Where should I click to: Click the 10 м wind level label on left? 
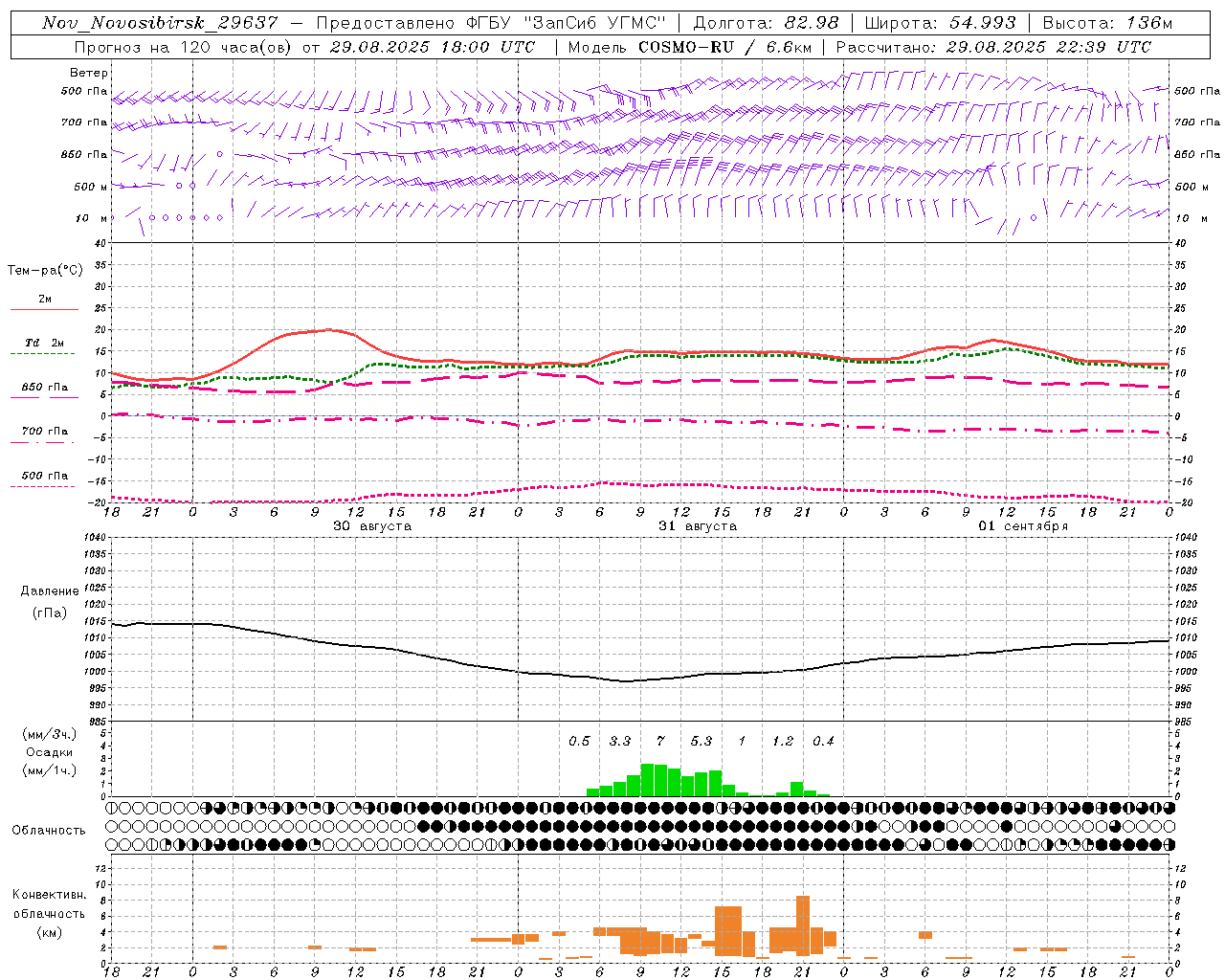click(x=91, y=218)
